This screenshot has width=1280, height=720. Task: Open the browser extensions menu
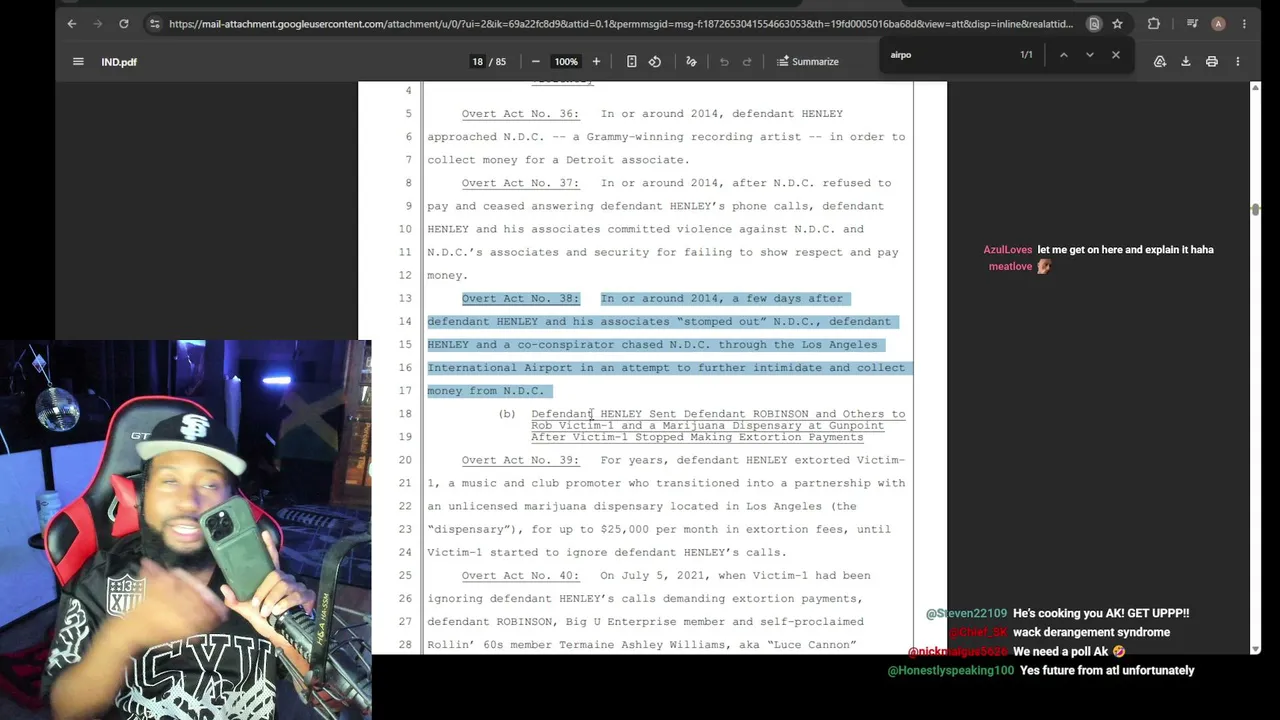pos(1154,24)
